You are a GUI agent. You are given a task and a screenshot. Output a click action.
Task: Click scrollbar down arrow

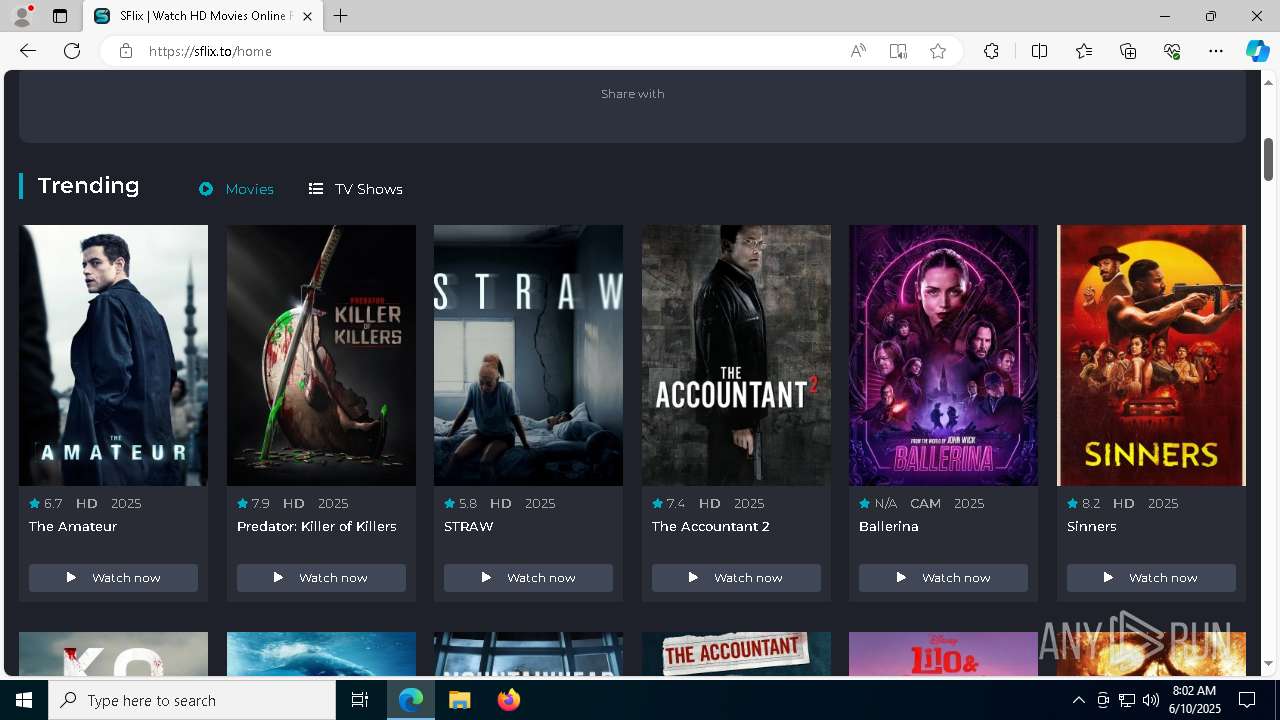[x=1268, y=663]
